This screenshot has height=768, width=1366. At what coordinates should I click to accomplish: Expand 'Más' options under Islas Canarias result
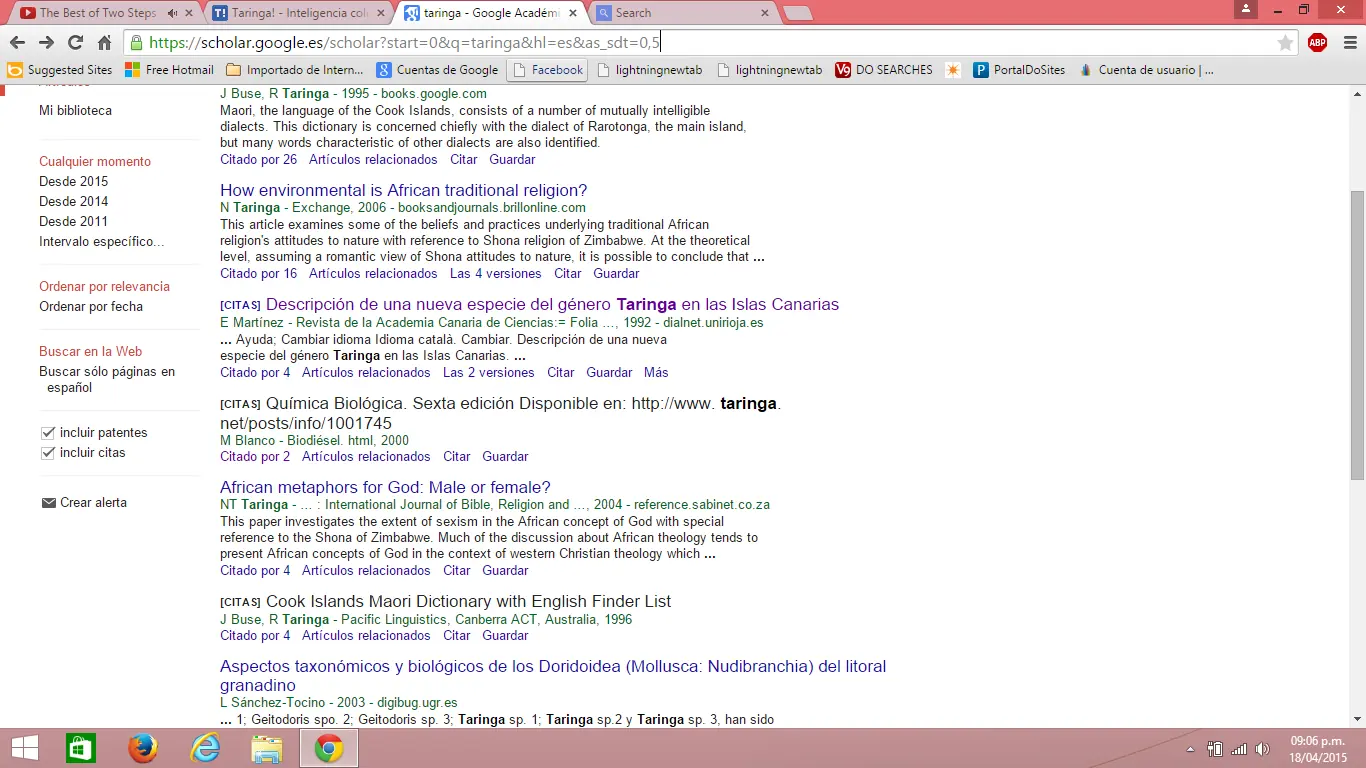pyautogui.click(x=656, y=372)
